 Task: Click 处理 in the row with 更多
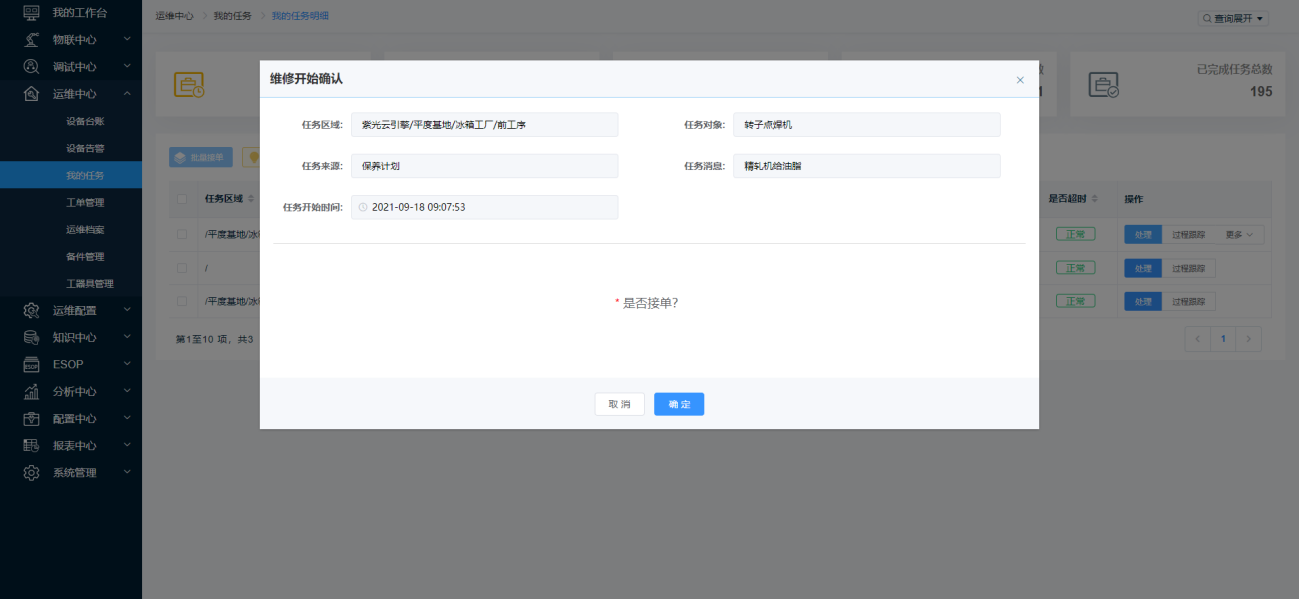coord(1144,235)
